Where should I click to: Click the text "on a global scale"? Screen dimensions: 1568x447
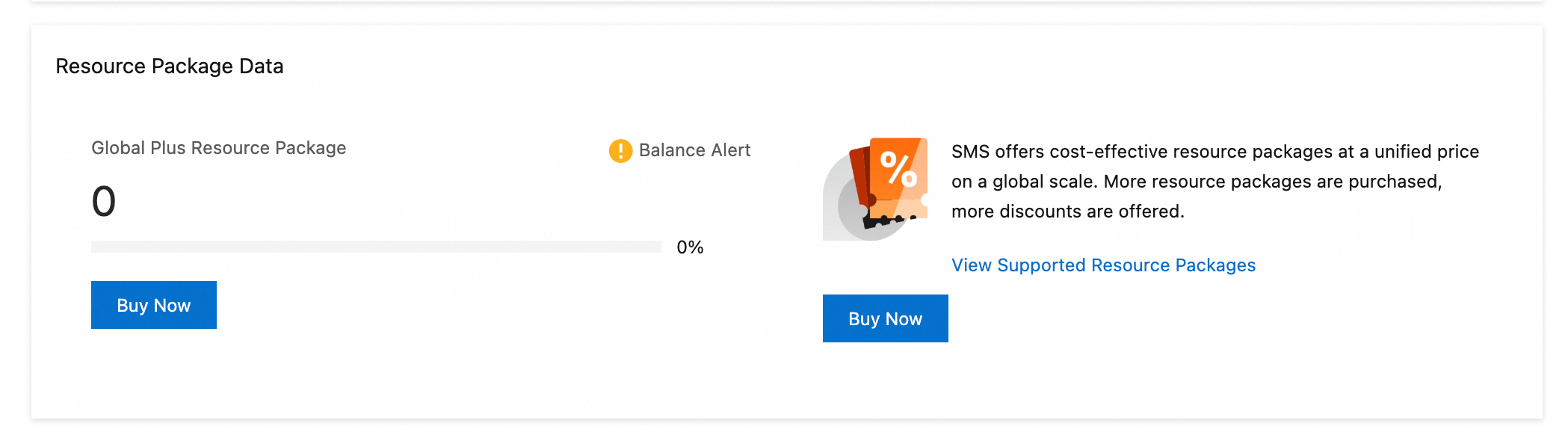[x=1025, y=182]
